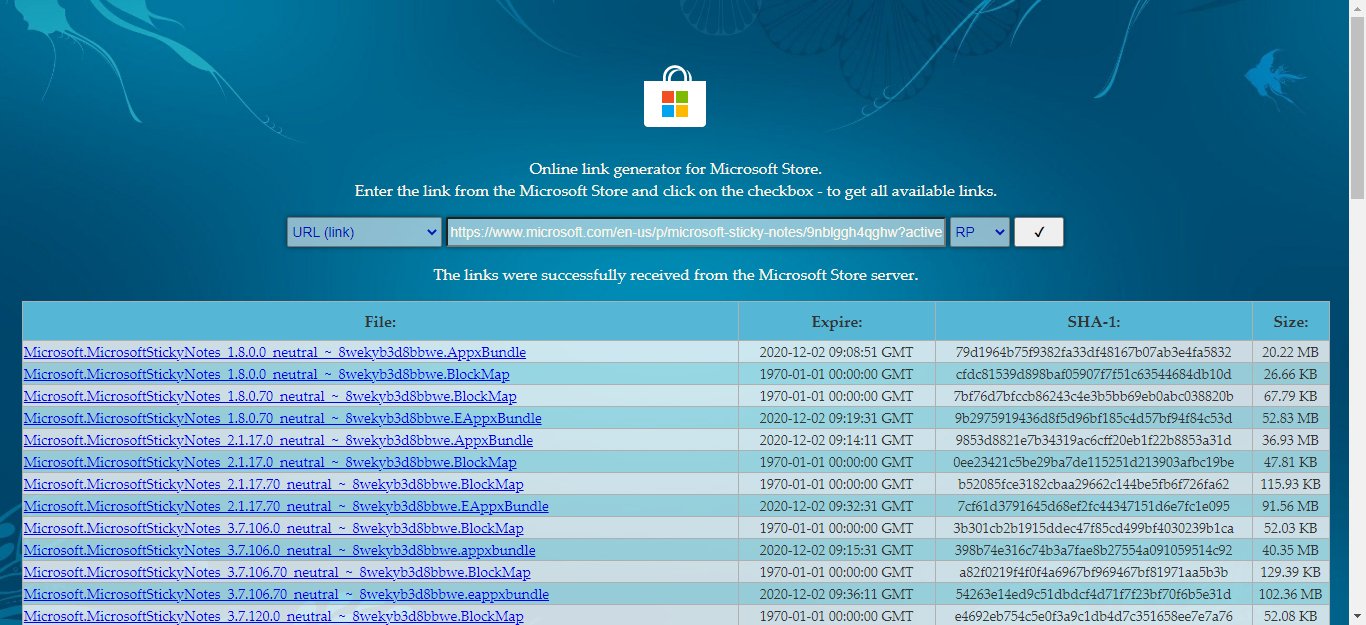Click the '40.35 MB' size cell
This screenshot has height=625, width=1366.
(x=1290, y=550)
